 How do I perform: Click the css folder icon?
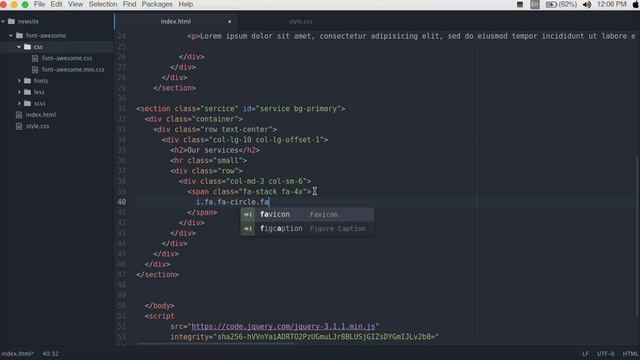point(27,47)
